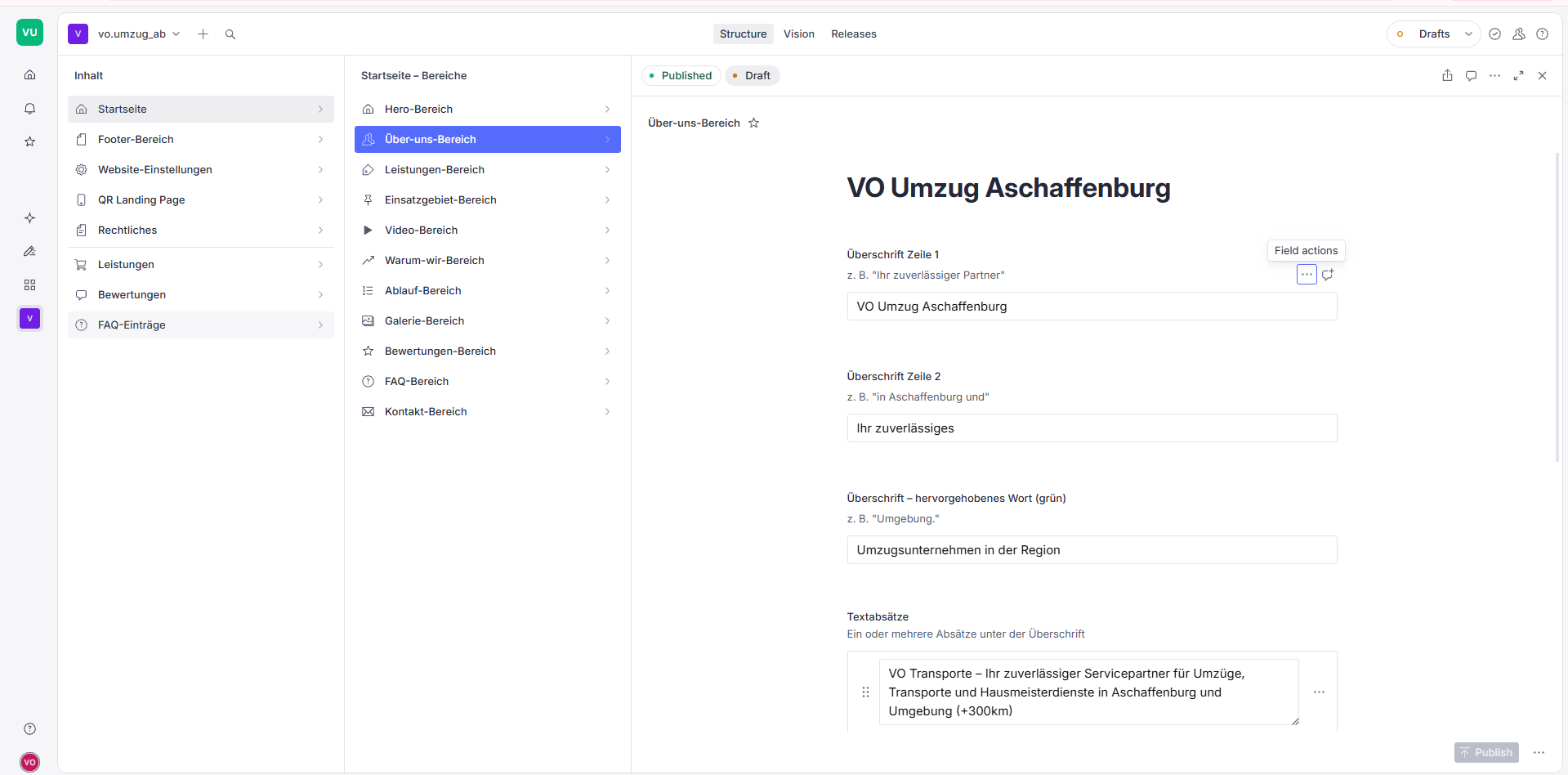Open Video-Bereich item
This screenshot has height=775, width=1568.
[x=488, y=230]
